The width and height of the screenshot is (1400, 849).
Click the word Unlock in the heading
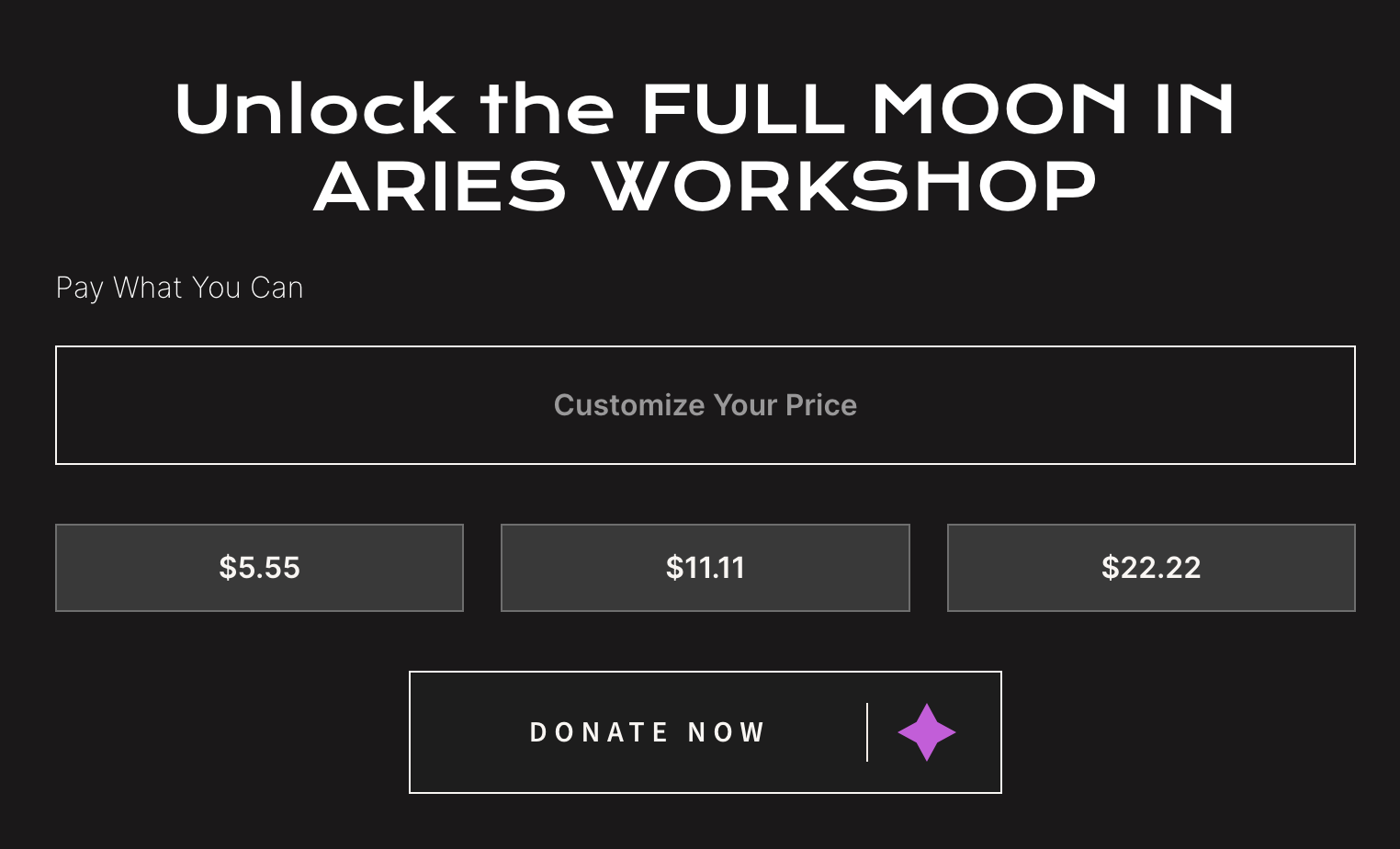[x=315, y=109]
